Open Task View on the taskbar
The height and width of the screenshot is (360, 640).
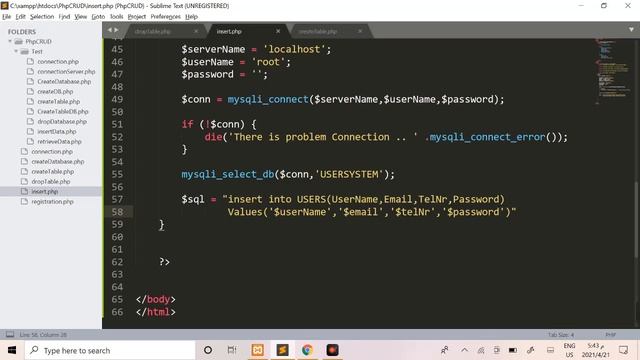tap(232, 350)
